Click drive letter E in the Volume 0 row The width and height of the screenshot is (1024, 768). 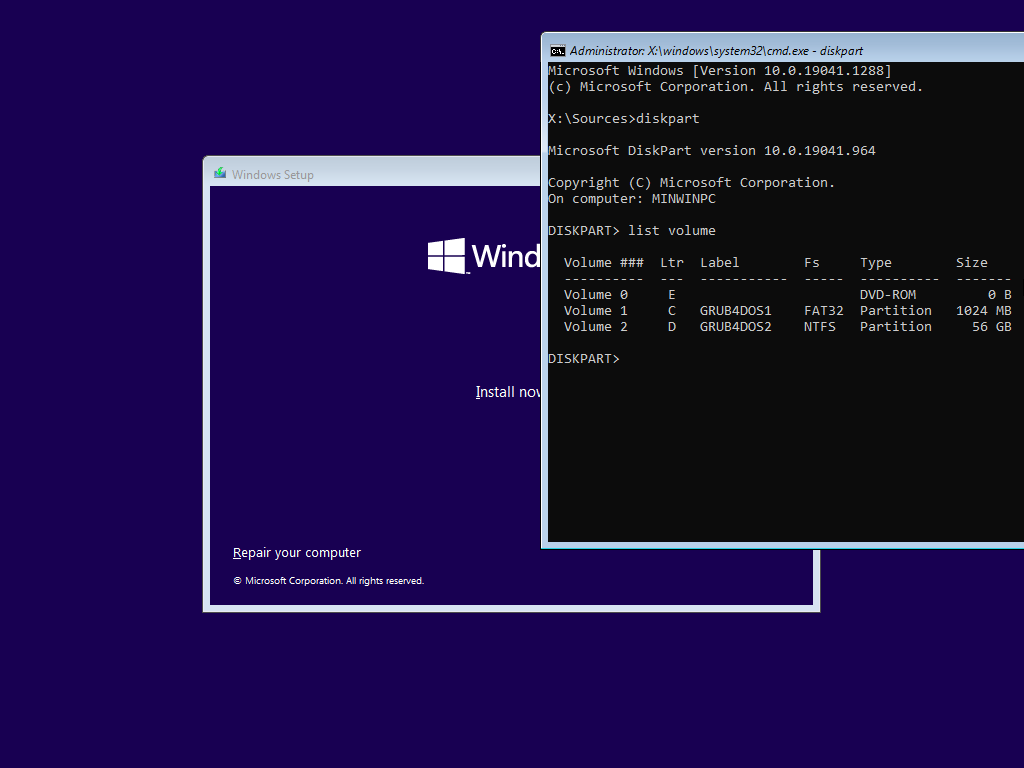tap(672, 295)
